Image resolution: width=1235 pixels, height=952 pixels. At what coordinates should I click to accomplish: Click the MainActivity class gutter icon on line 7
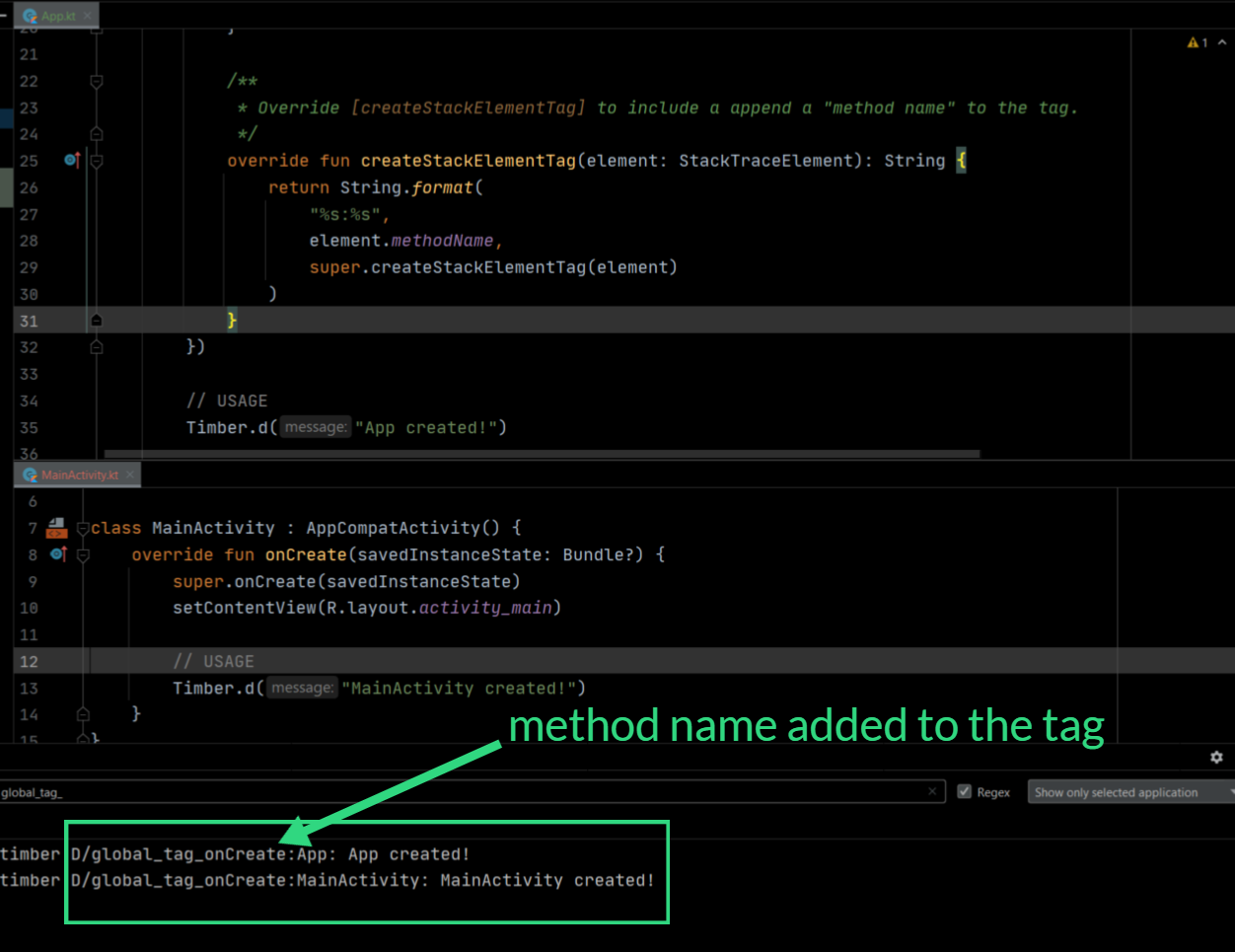click(56, 527)
